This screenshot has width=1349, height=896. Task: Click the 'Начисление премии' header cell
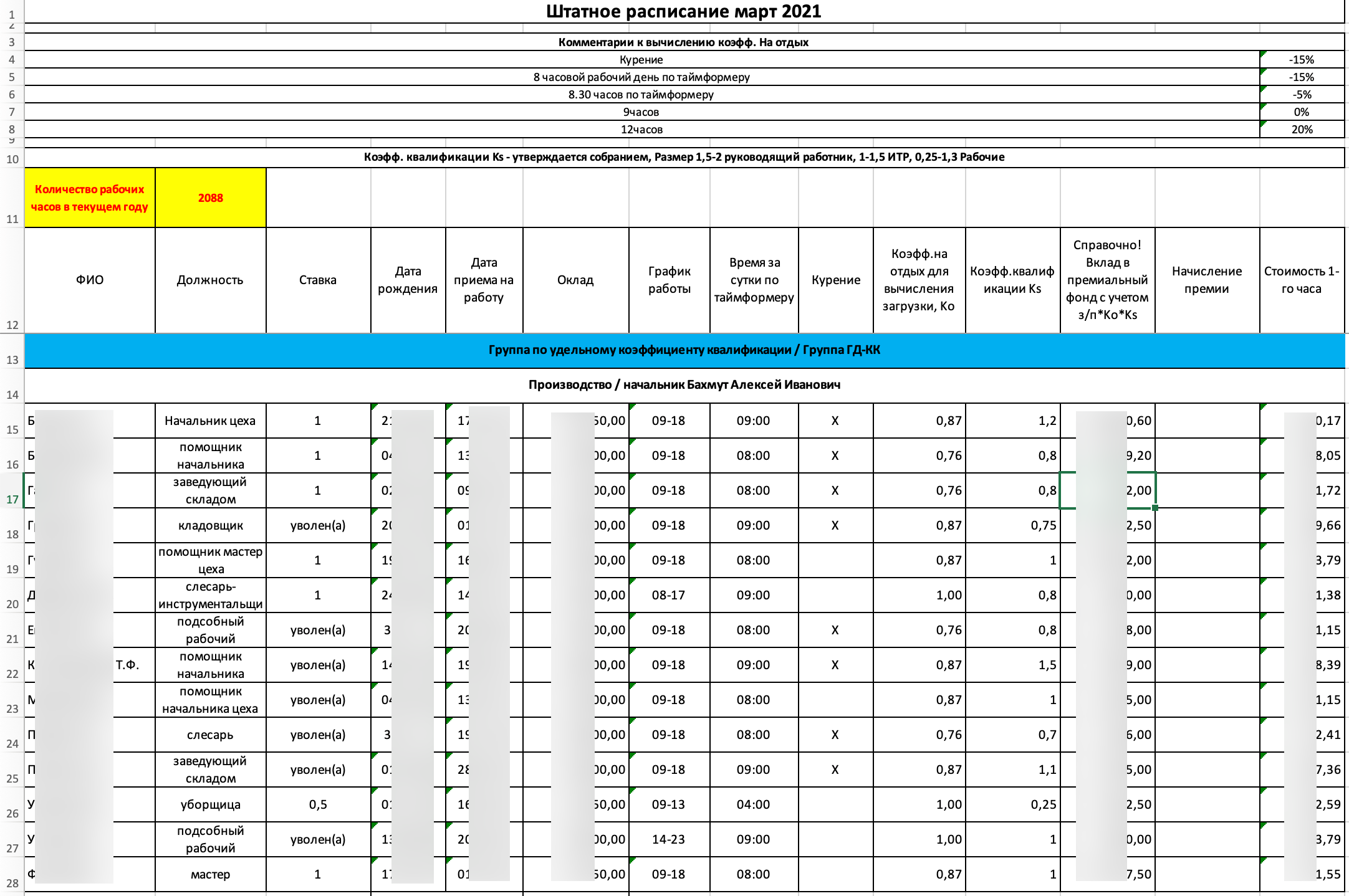click(1207, 280)
